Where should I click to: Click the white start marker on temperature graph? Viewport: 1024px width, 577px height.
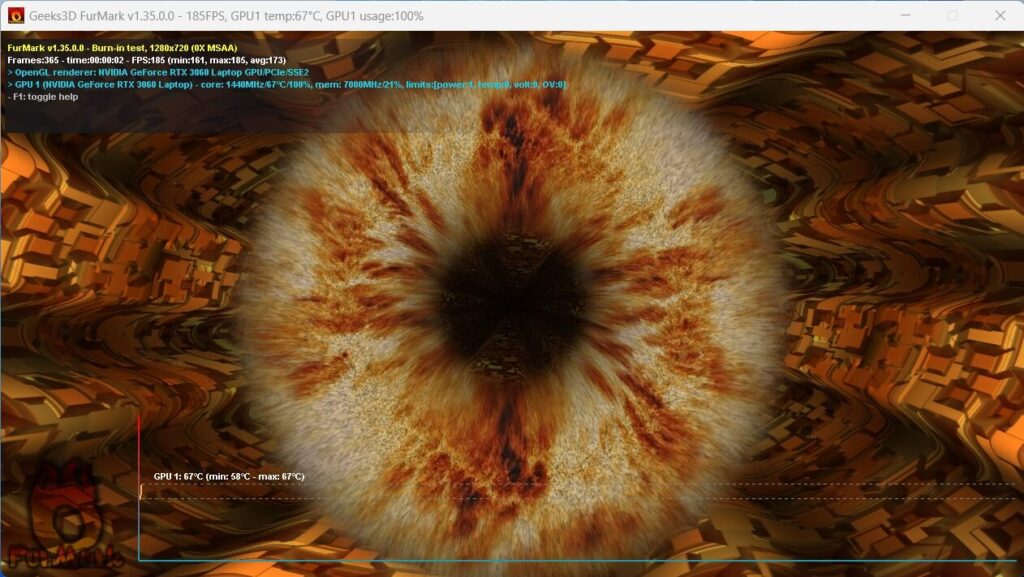tap(141, 492)
